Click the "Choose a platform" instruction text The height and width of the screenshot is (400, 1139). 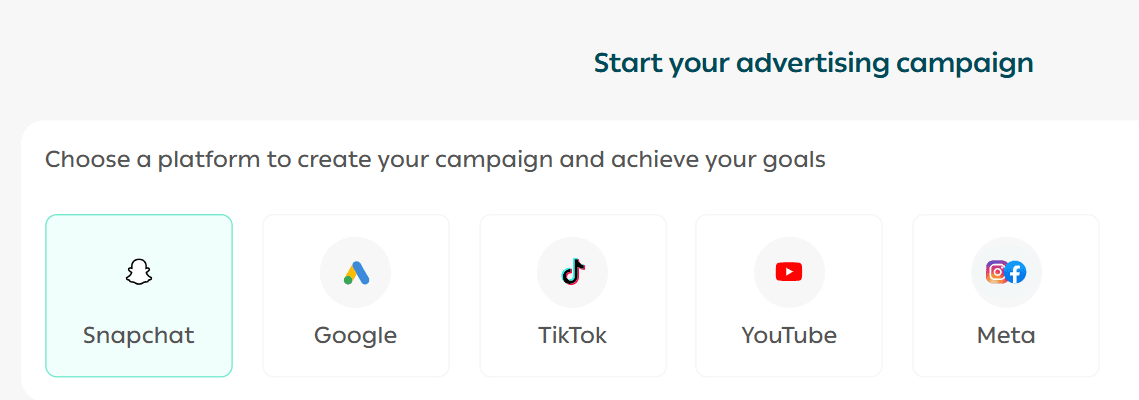435,159
